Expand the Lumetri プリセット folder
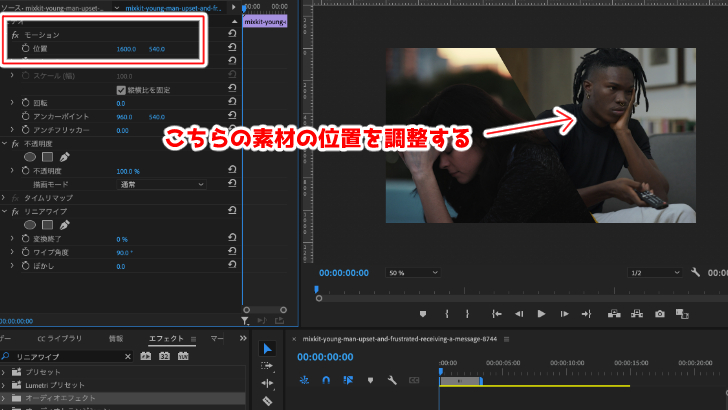This screenshot has width=728, height=410. click(4, 385)
